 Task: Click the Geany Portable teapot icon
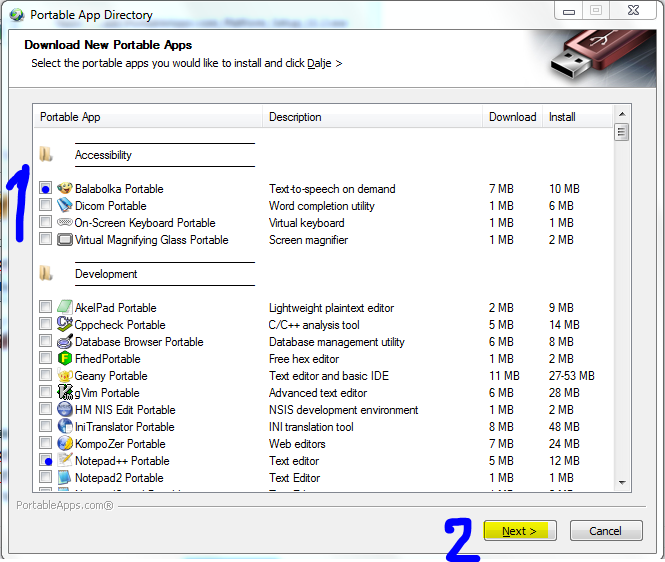[x=64, y=375]
